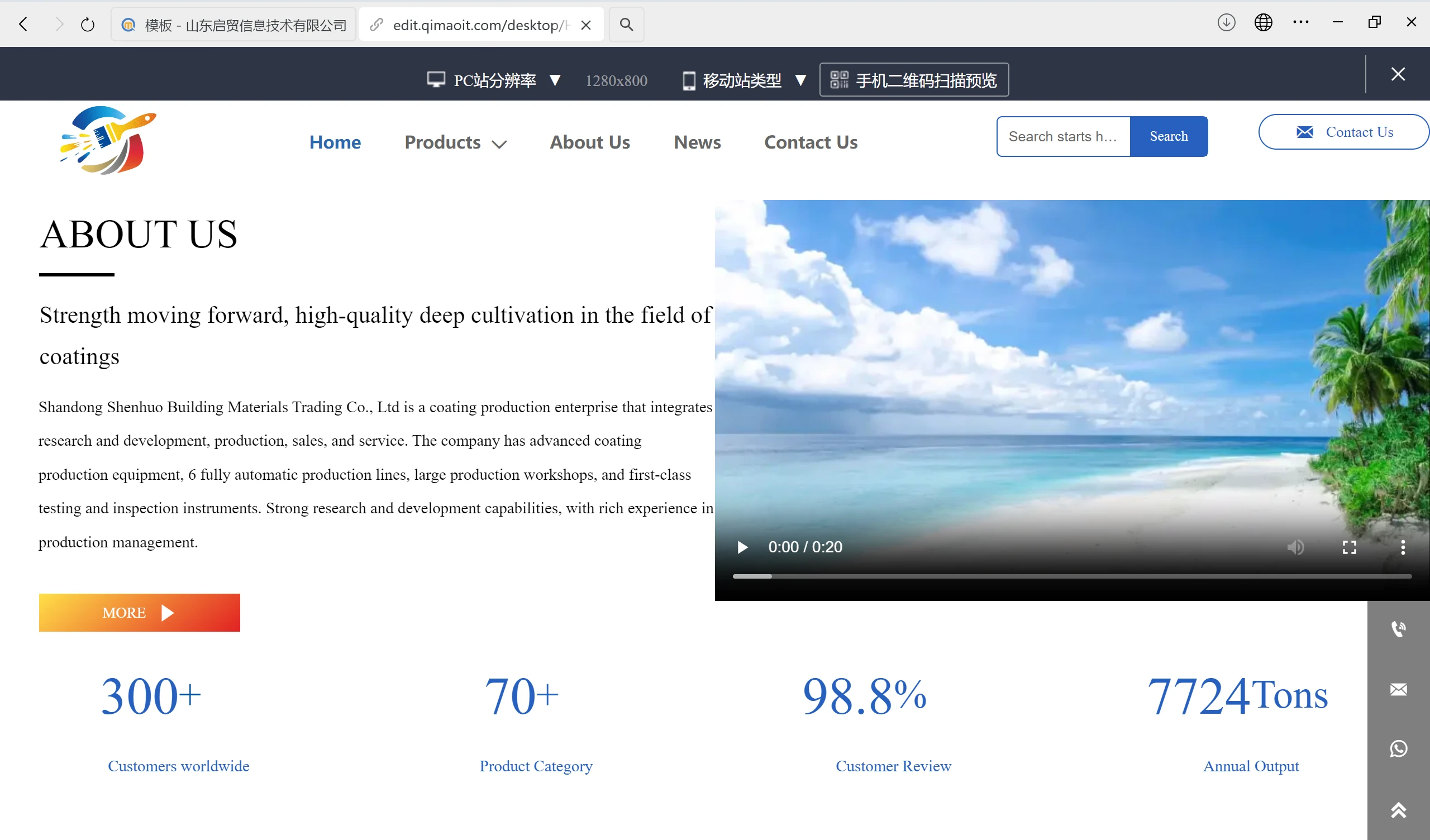Open browser downloads icon

coord(1226,23)
